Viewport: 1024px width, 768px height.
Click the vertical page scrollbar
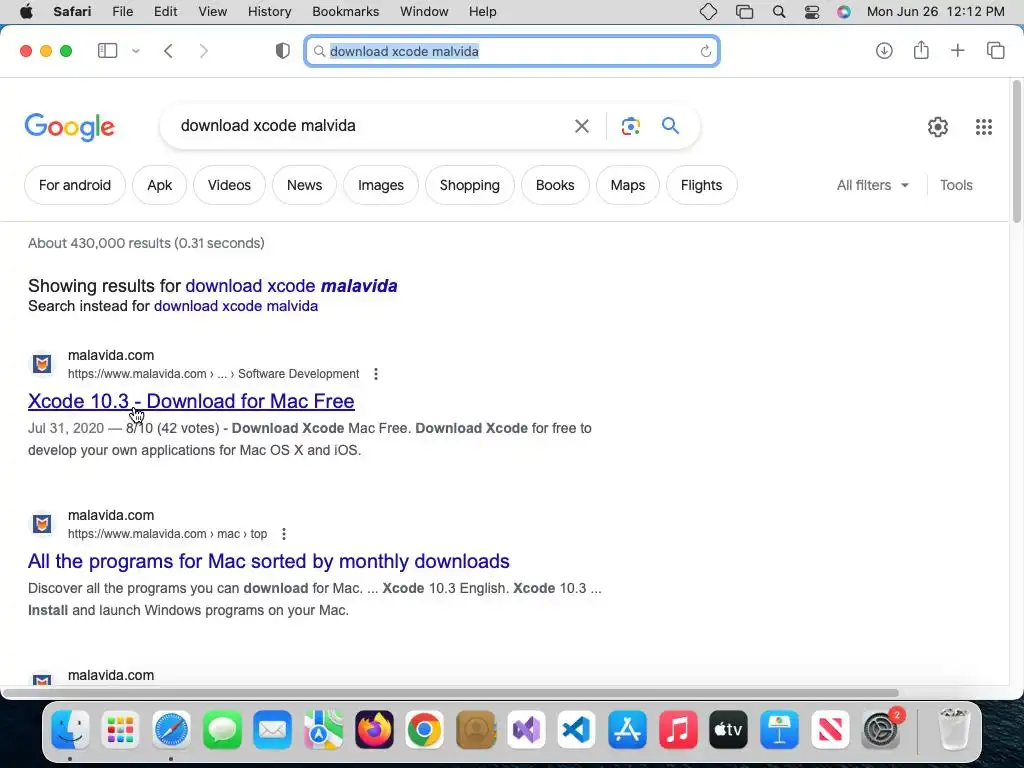coord(1017,152)
